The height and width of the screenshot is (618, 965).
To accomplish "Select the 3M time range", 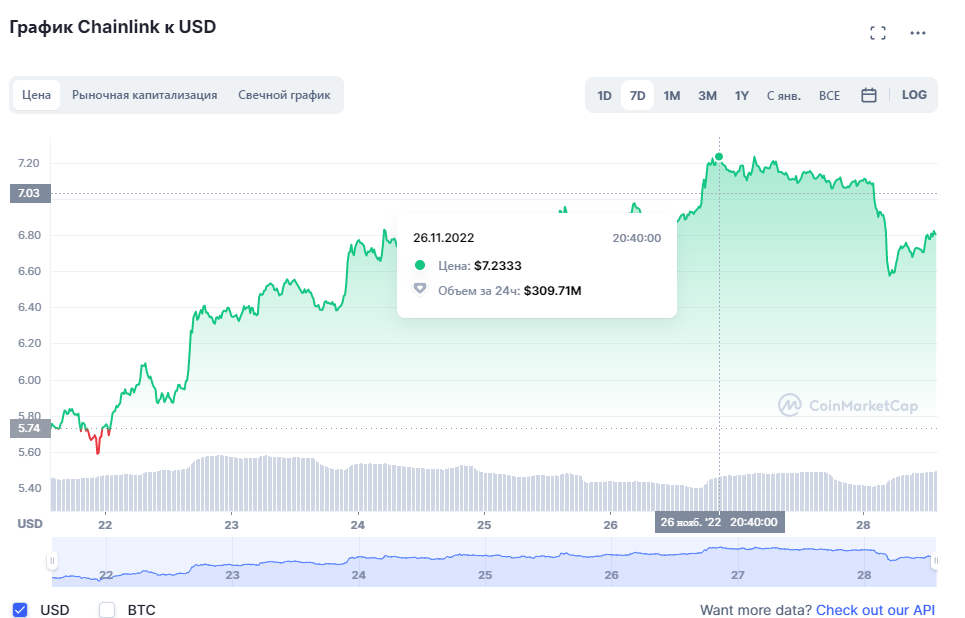I will click(x=707, y=96).
